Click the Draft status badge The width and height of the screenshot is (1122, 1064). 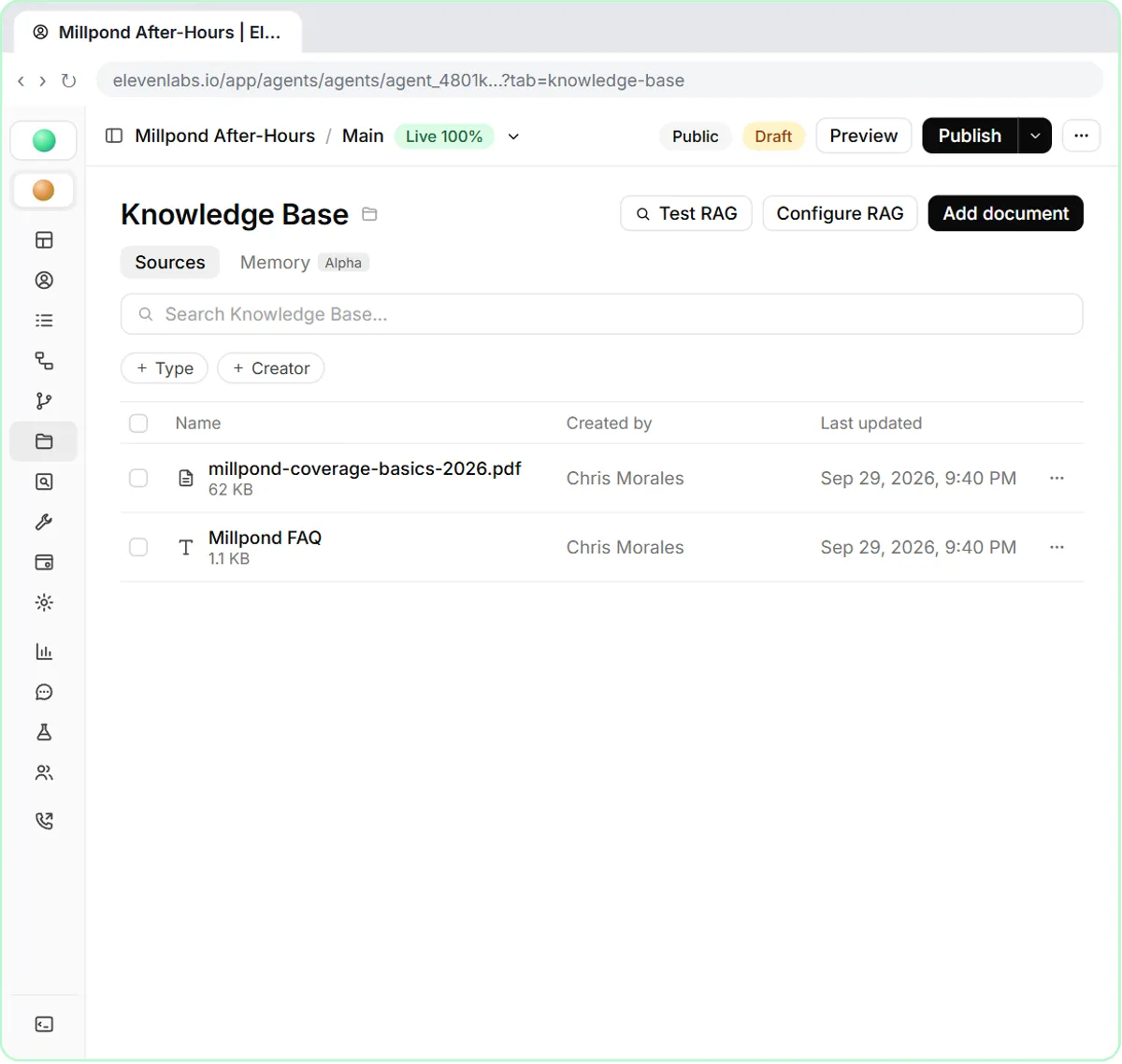[773, 137]
